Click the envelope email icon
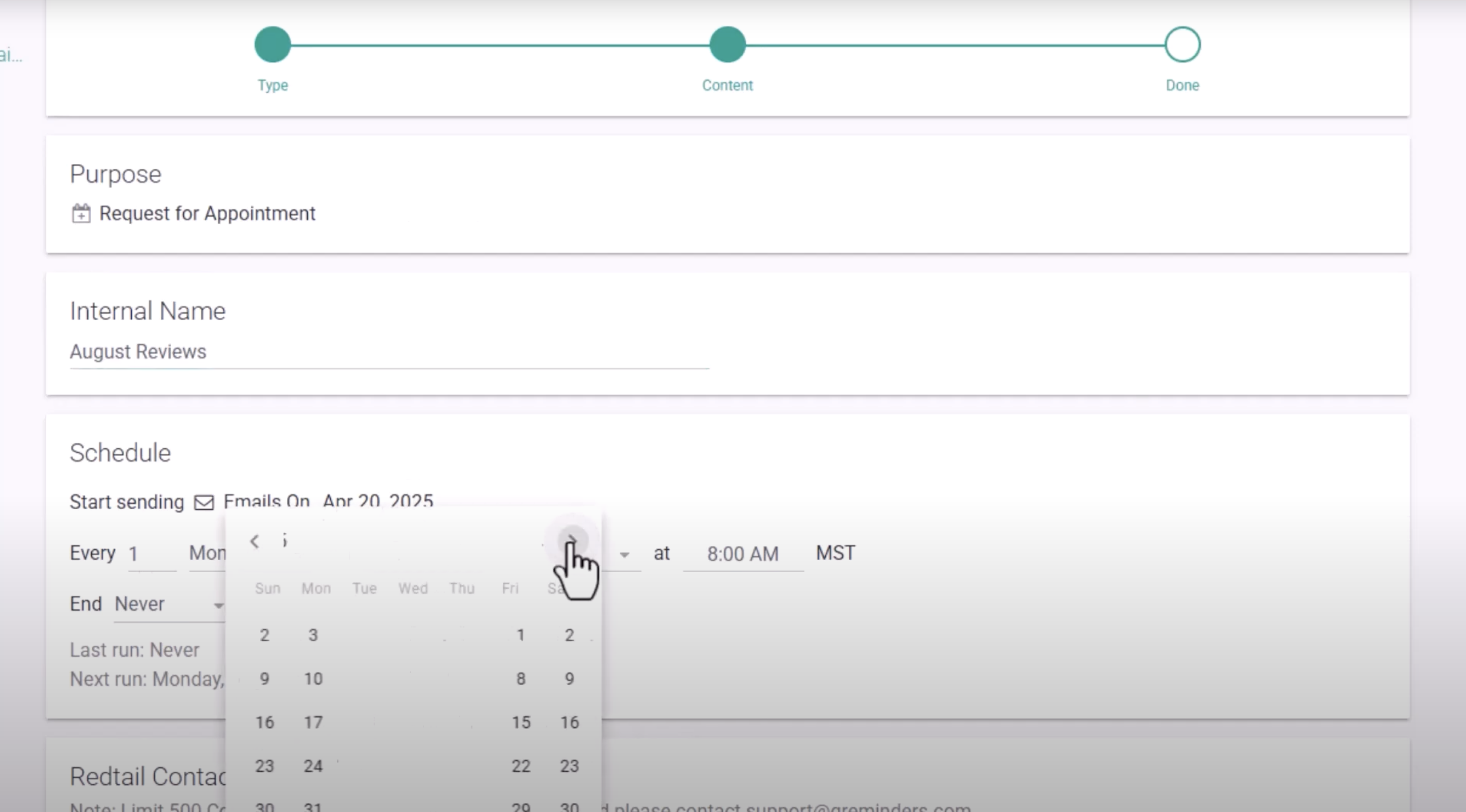Image resolution: width=1466 pixels, height=812 pixels. click(x=204, y=502)
